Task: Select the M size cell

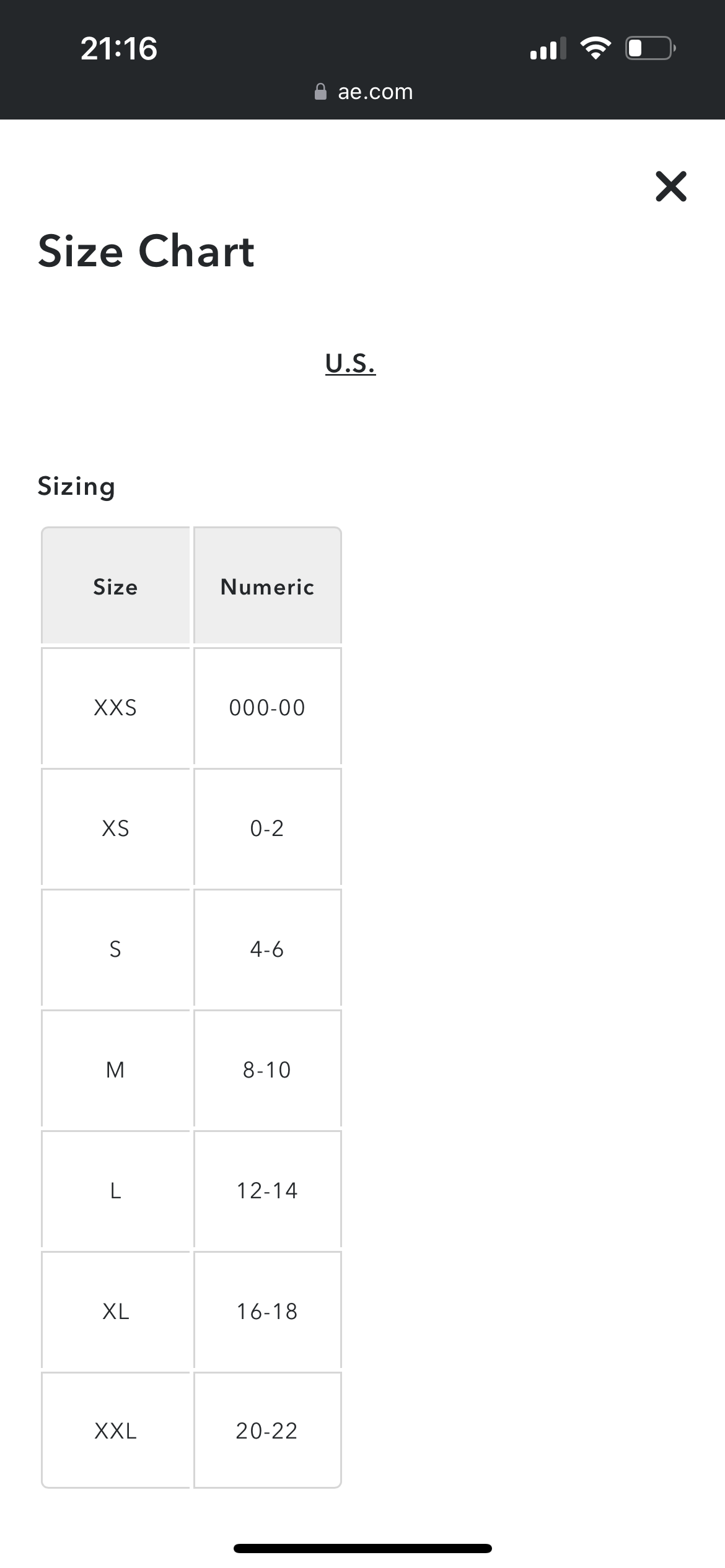Action: pyautogui.click(x=115, y=1069)
